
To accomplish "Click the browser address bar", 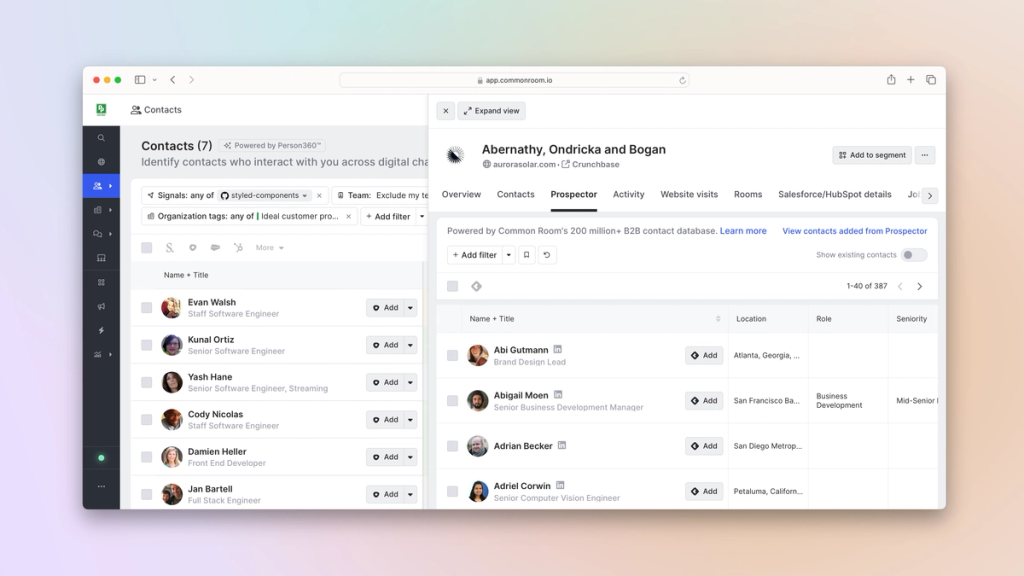I will [x=514, y=80].
